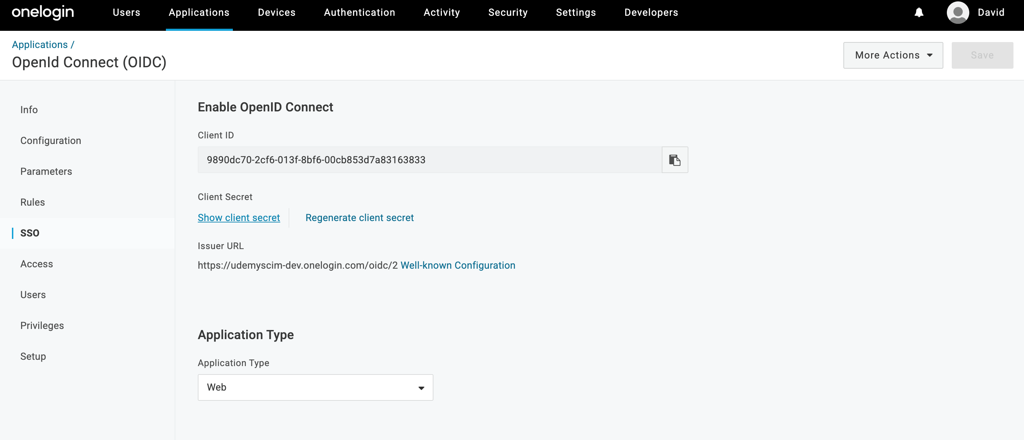Click the Enable OpenID Connect heading
This screenshot has height=440, width=1024.
[x=266, y=107]
